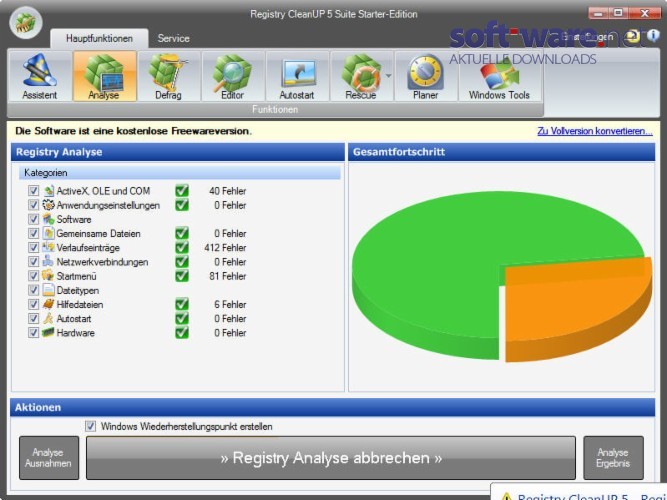The width and height of the screenshot is (667, 500).
Task: Open the Defrag registry tool
Action: (x=168, y=76)
